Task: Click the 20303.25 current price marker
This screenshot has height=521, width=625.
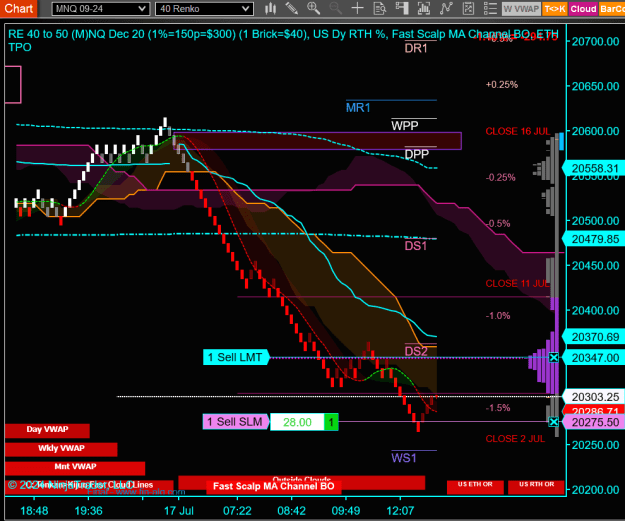Action: (x=594, y=397)
